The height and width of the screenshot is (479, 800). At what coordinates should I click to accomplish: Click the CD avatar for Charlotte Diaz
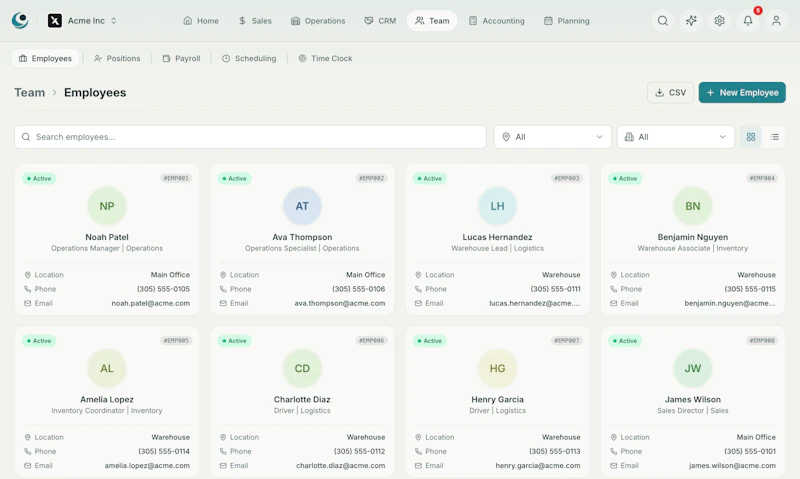click(x=302, y=368)
